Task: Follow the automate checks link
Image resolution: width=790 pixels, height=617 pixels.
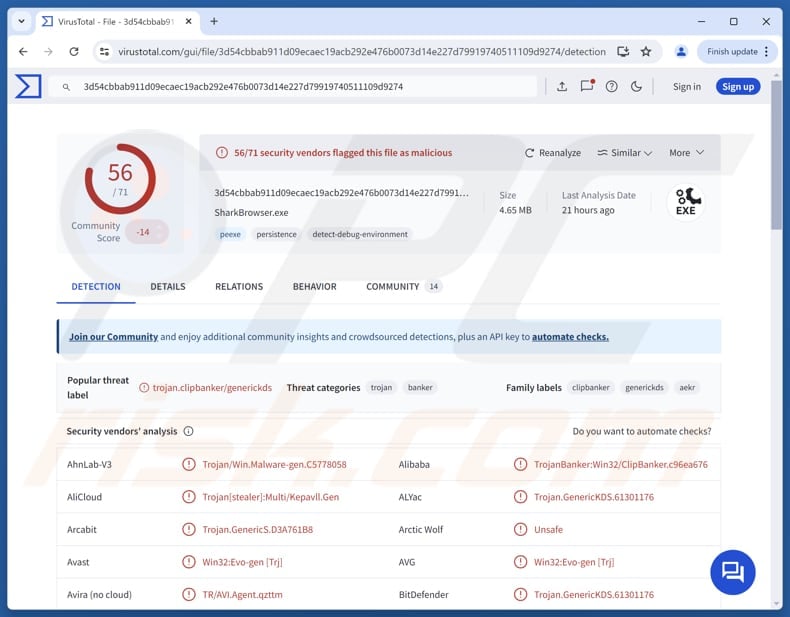Action: 570,337
